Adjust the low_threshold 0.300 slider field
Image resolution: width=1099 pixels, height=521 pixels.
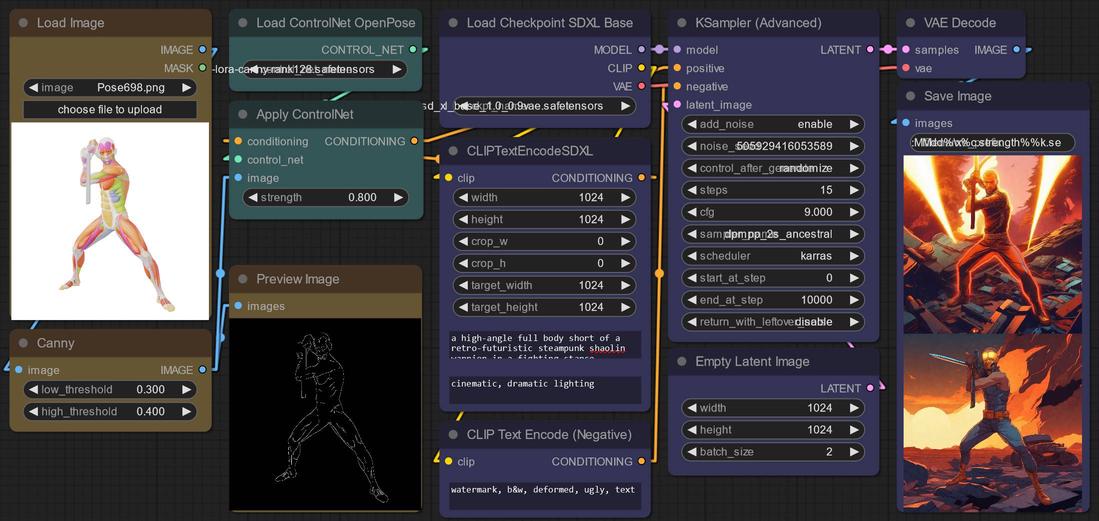[x=109, y=389]
